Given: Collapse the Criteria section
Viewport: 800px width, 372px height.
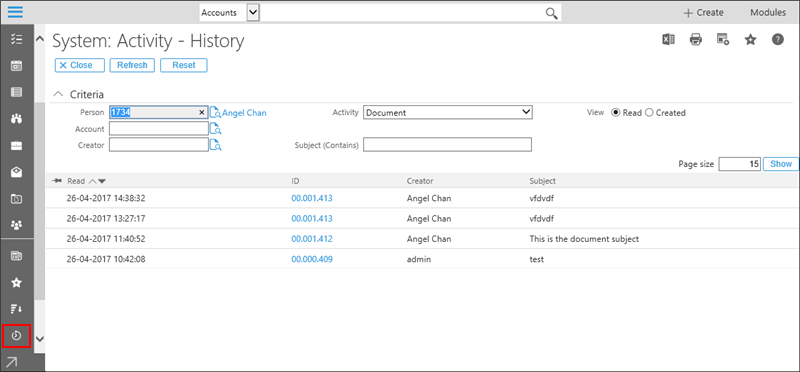Looking at the screenshot, I should [x=59, y=94].
